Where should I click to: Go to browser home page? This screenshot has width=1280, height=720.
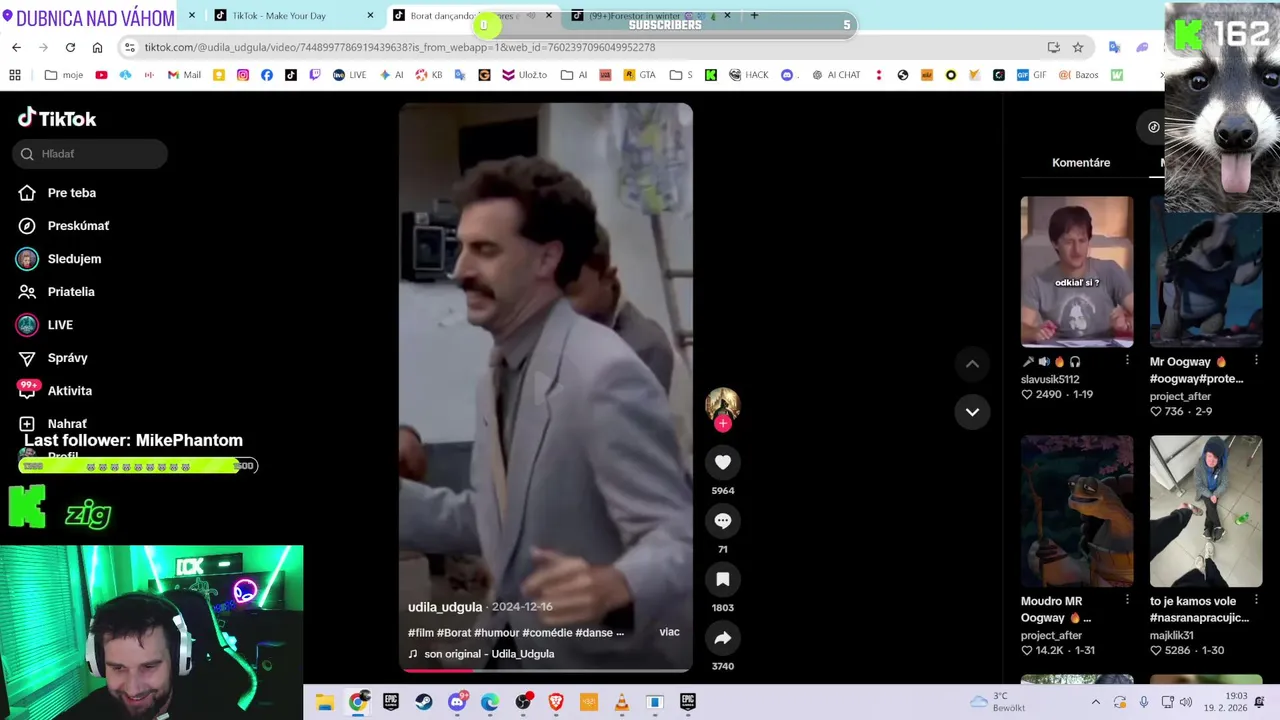point(97,47)
